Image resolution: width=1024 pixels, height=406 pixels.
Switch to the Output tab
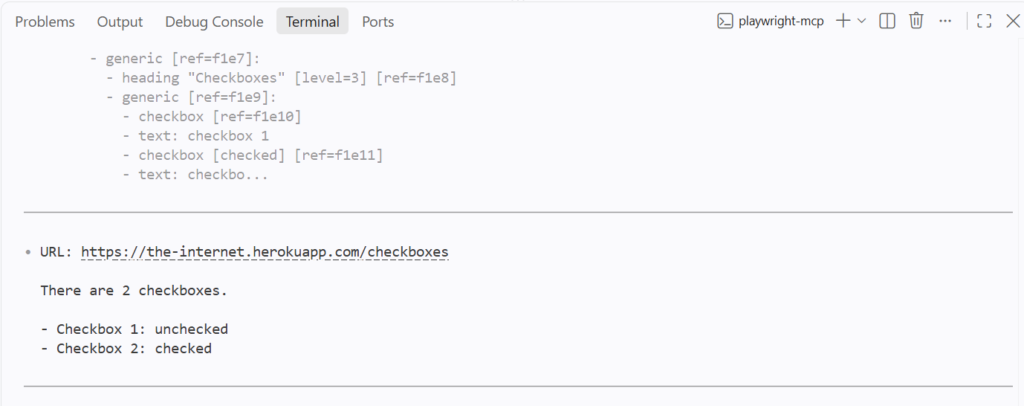pos(120,22)
